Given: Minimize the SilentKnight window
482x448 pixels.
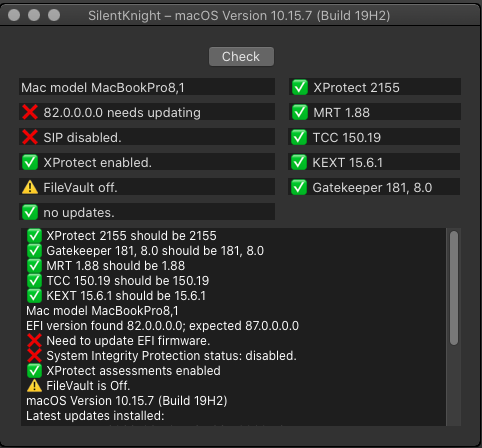Looking at the screenshot, I should (x=34, y=15).
